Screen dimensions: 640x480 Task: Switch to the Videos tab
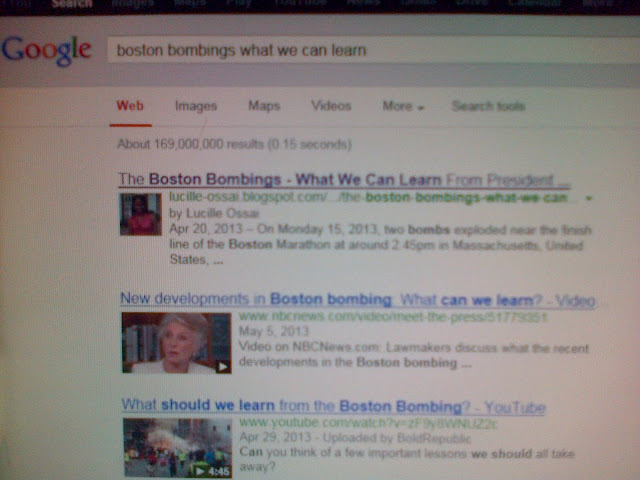tap(331, 106)
